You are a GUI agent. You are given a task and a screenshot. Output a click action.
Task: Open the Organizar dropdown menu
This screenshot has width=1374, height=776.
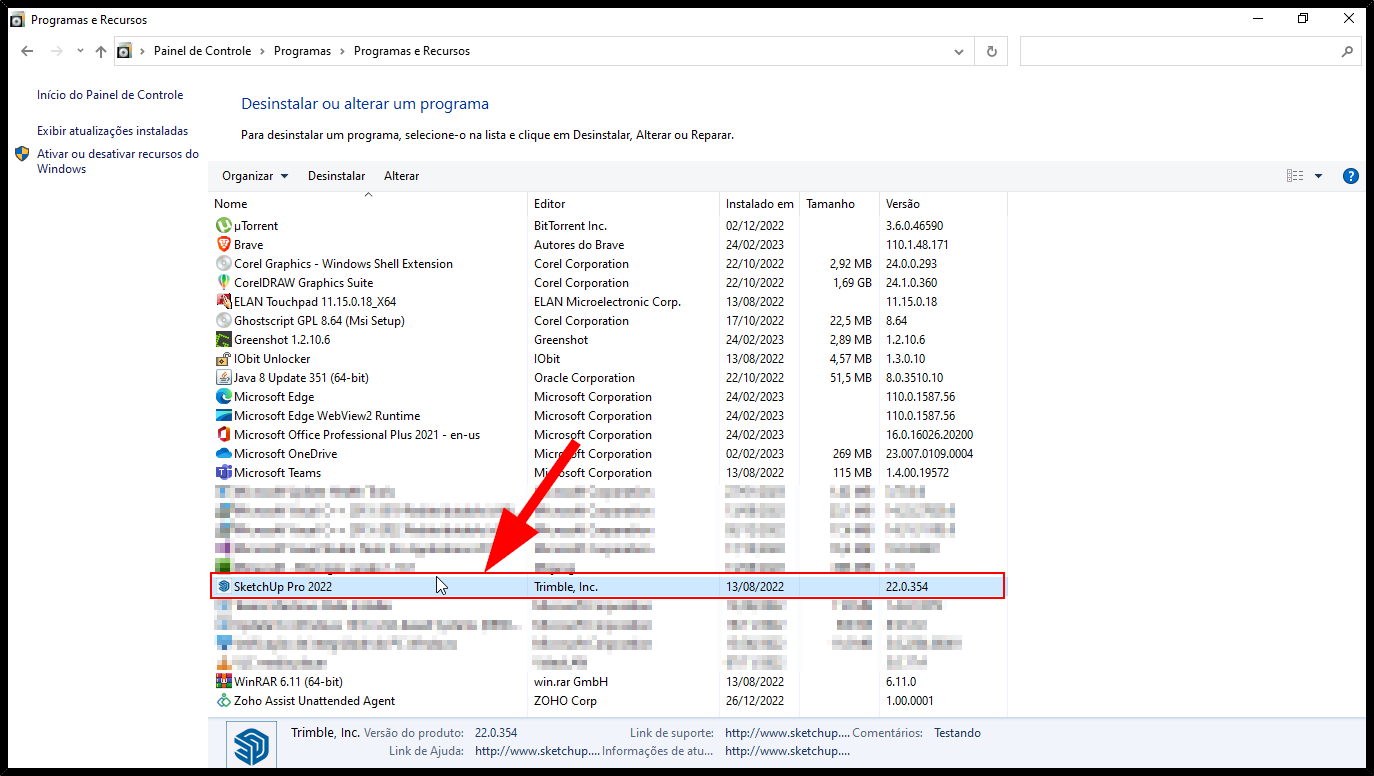coord(255,176)
